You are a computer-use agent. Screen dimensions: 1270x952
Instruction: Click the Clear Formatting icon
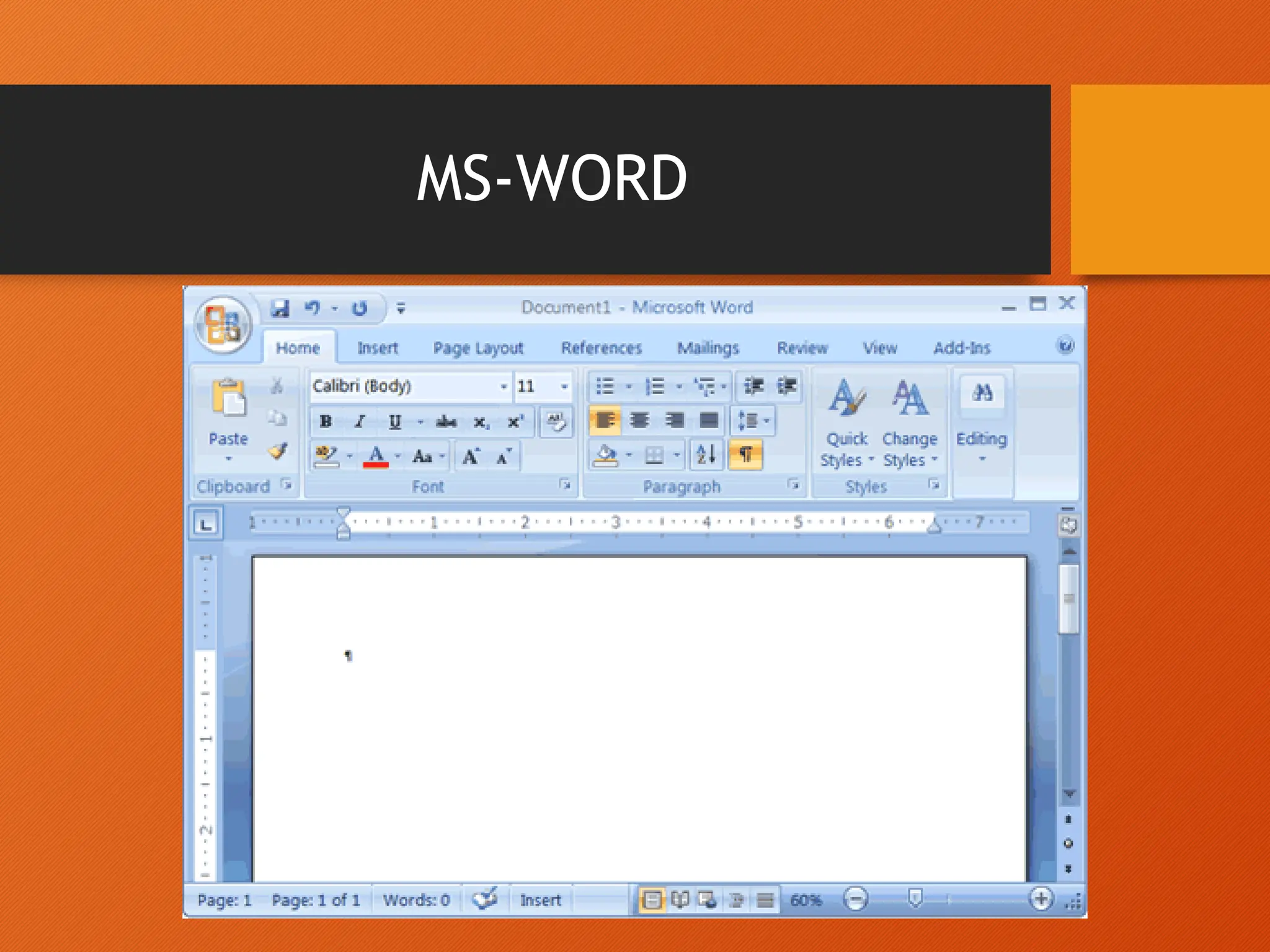pos(556,422)
